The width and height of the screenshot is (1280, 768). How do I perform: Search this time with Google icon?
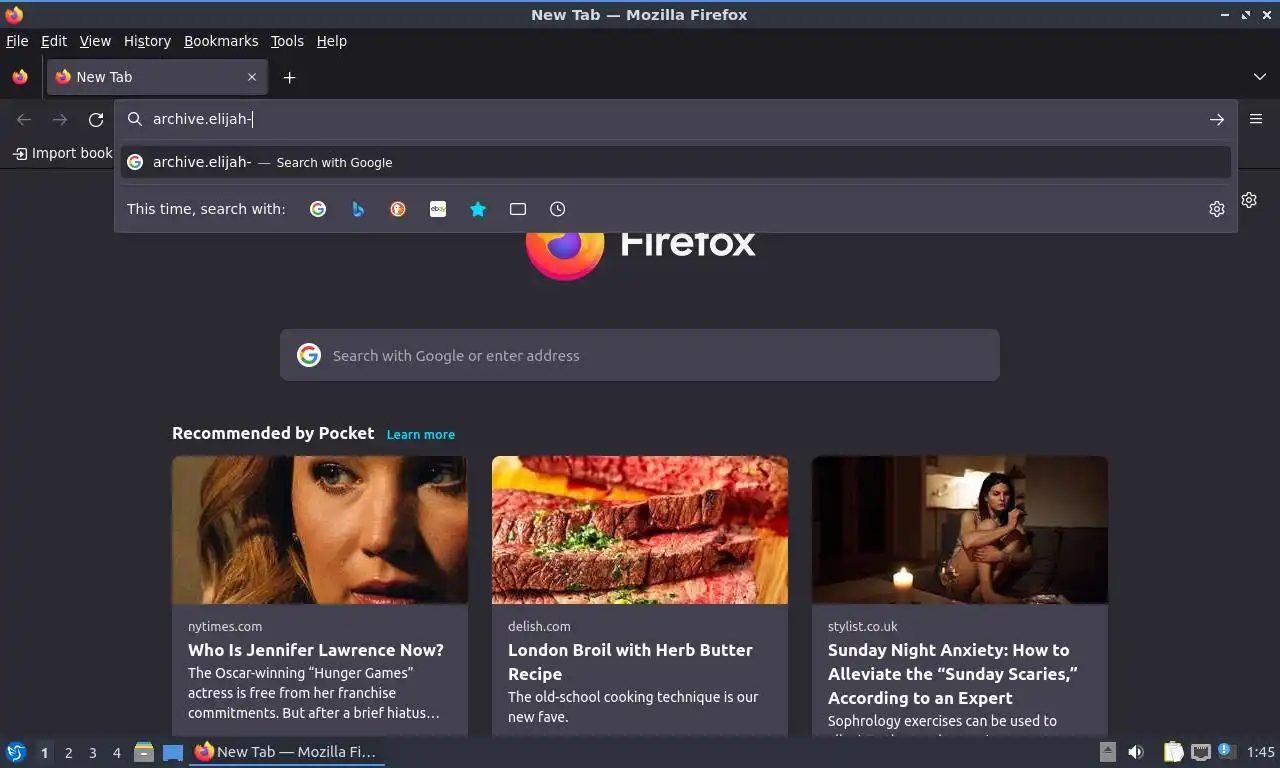click(318, 209)
